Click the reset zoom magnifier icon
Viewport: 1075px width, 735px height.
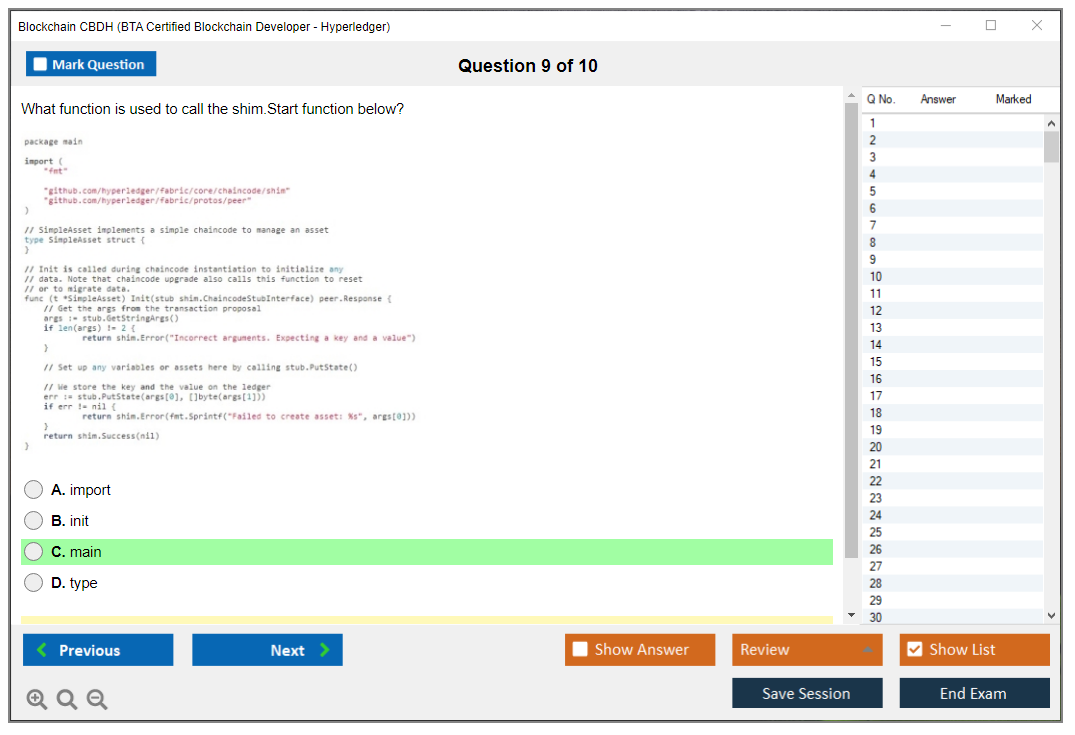[x=67, y=700]
